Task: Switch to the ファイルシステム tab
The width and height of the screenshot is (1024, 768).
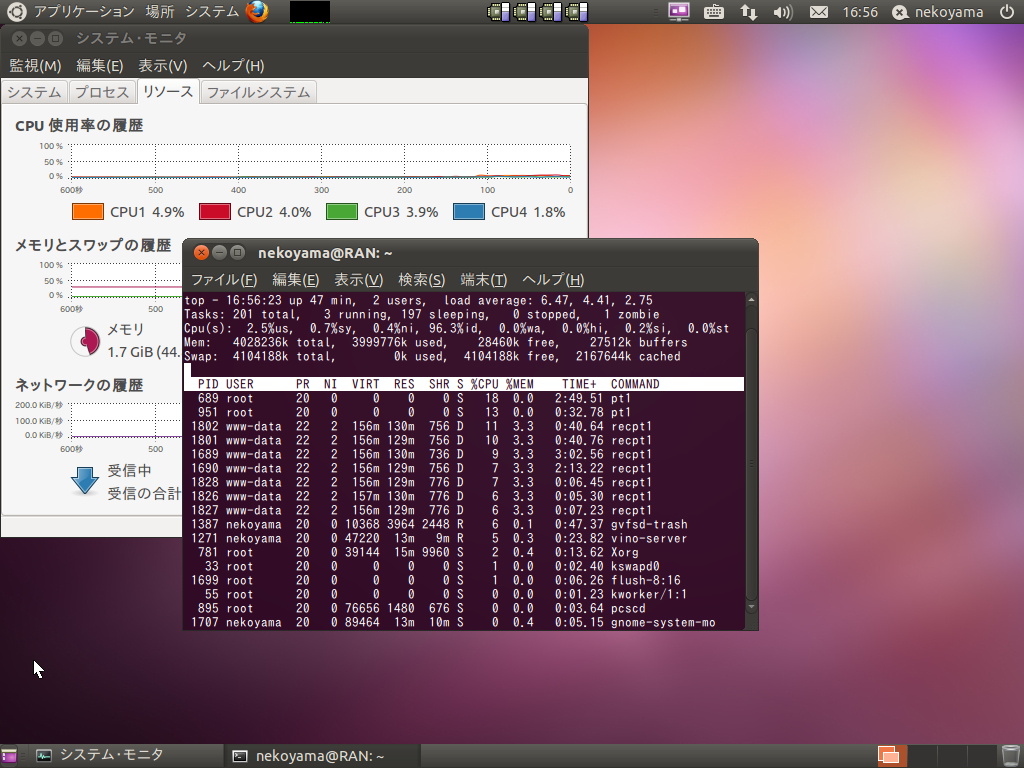Action: (x=258, y=92)
